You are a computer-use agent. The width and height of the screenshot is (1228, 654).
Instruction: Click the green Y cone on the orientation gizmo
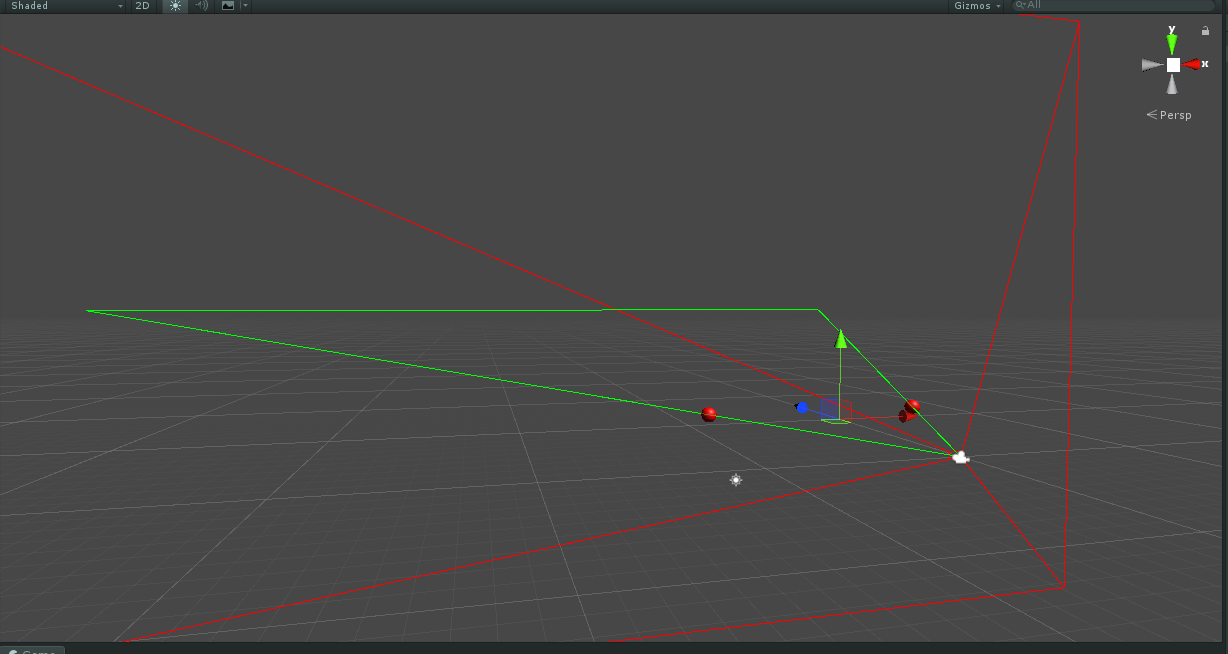tap(1172, 41)
